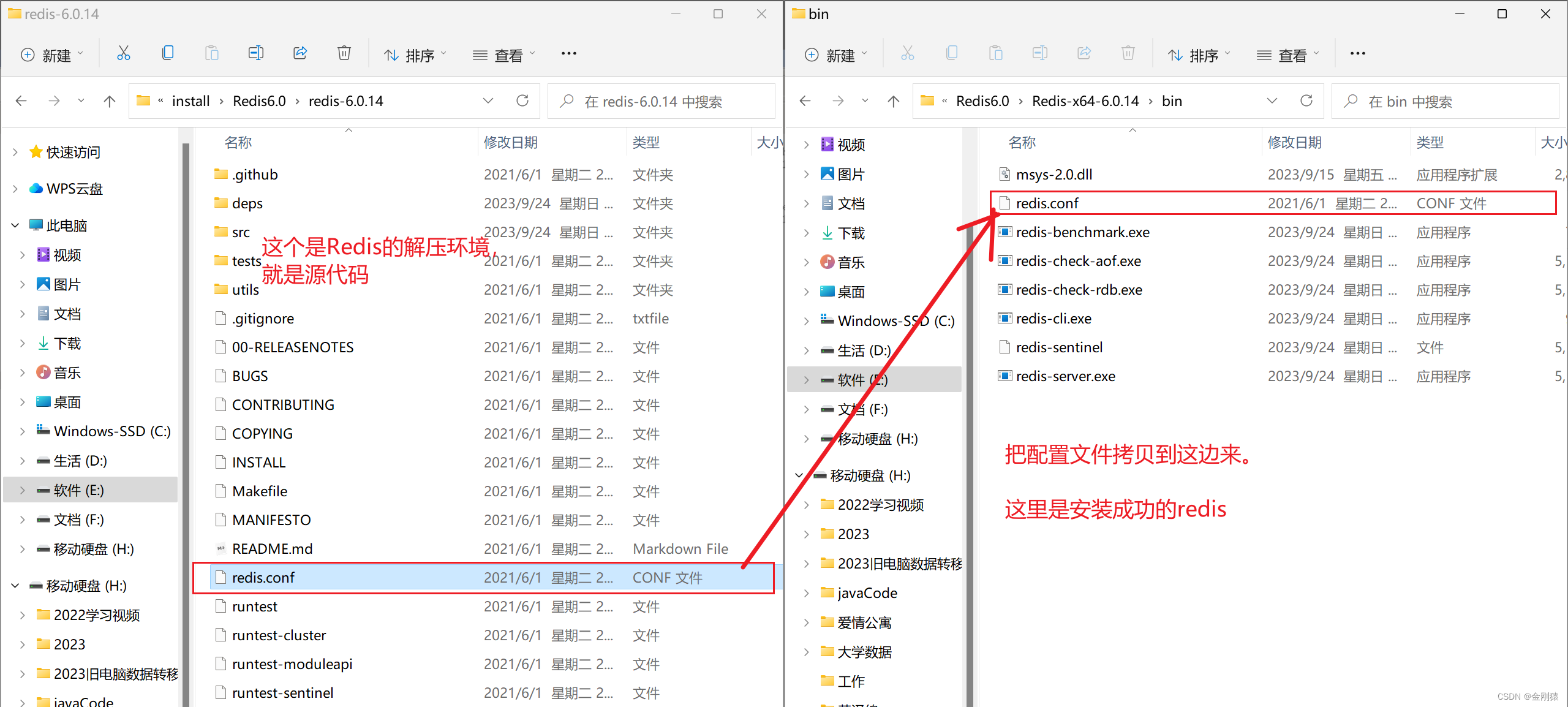Click search field in redis-6.0.14 window
This screenshot has height=707, width=1568.
click(661, 101)
